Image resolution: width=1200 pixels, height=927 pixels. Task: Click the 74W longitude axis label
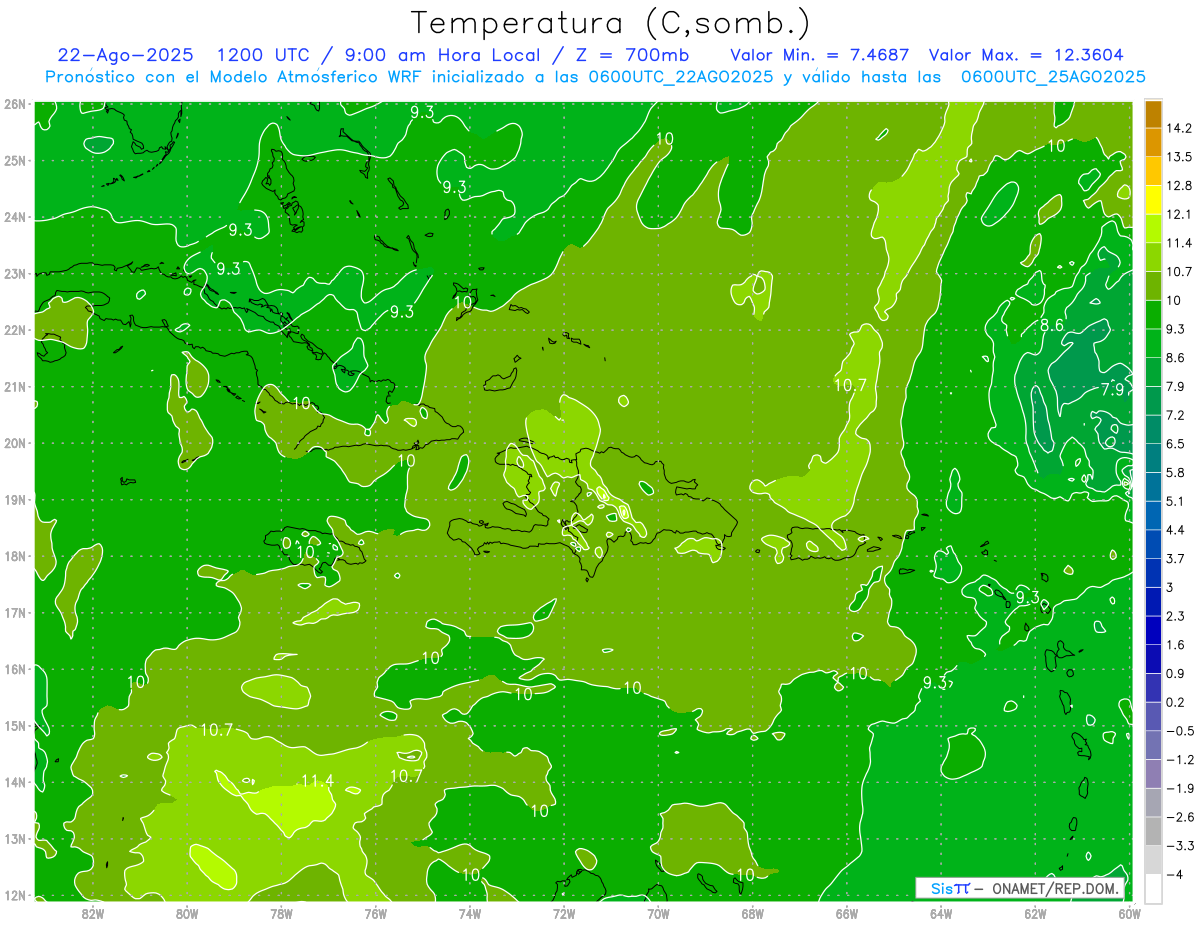click(469, 913)
